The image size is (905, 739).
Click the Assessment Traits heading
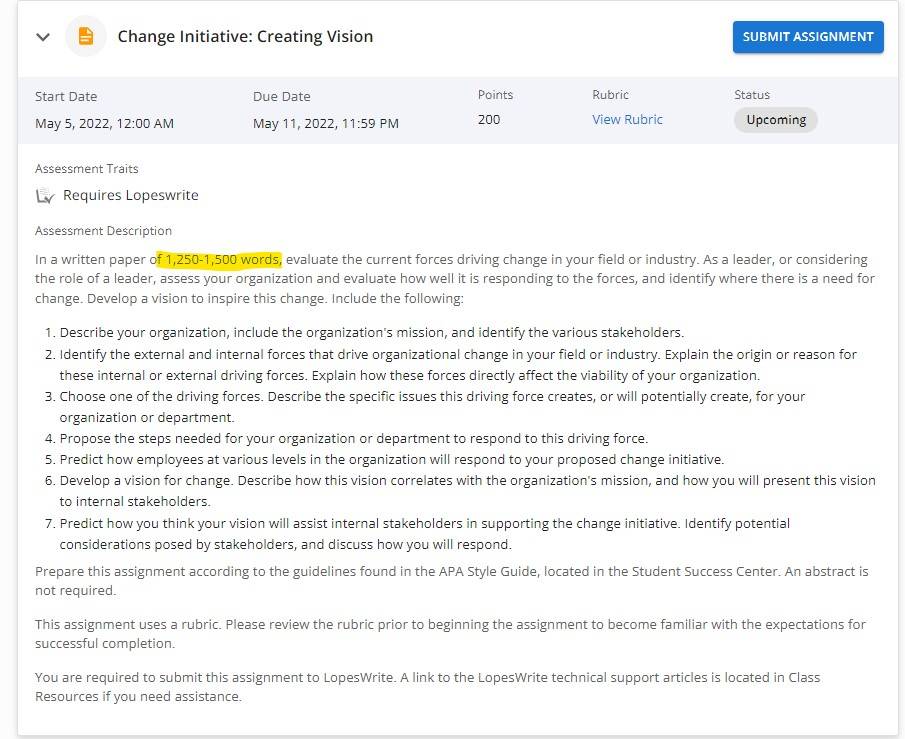(87, 169)
